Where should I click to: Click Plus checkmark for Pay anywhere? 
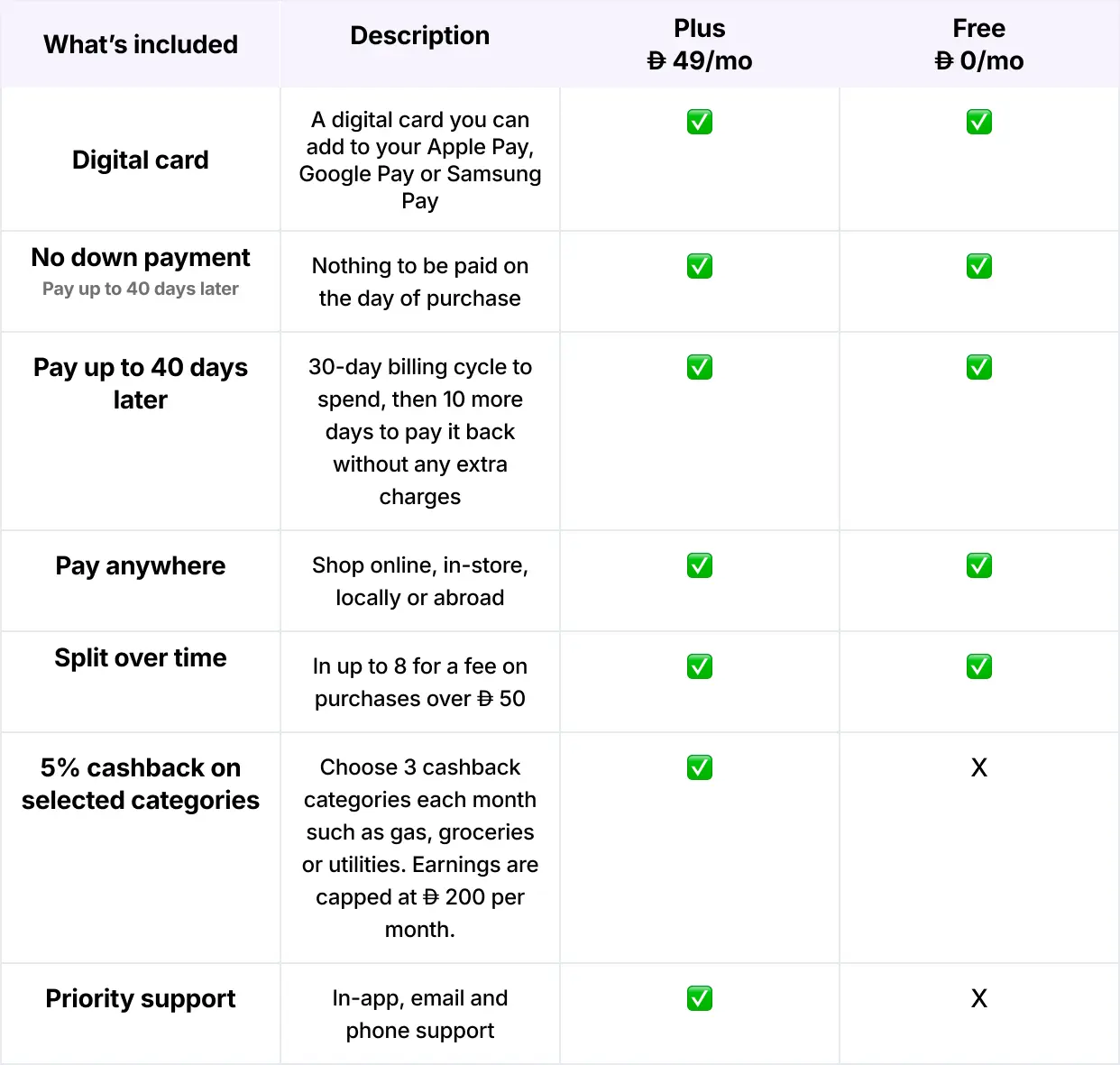(700, 565)
